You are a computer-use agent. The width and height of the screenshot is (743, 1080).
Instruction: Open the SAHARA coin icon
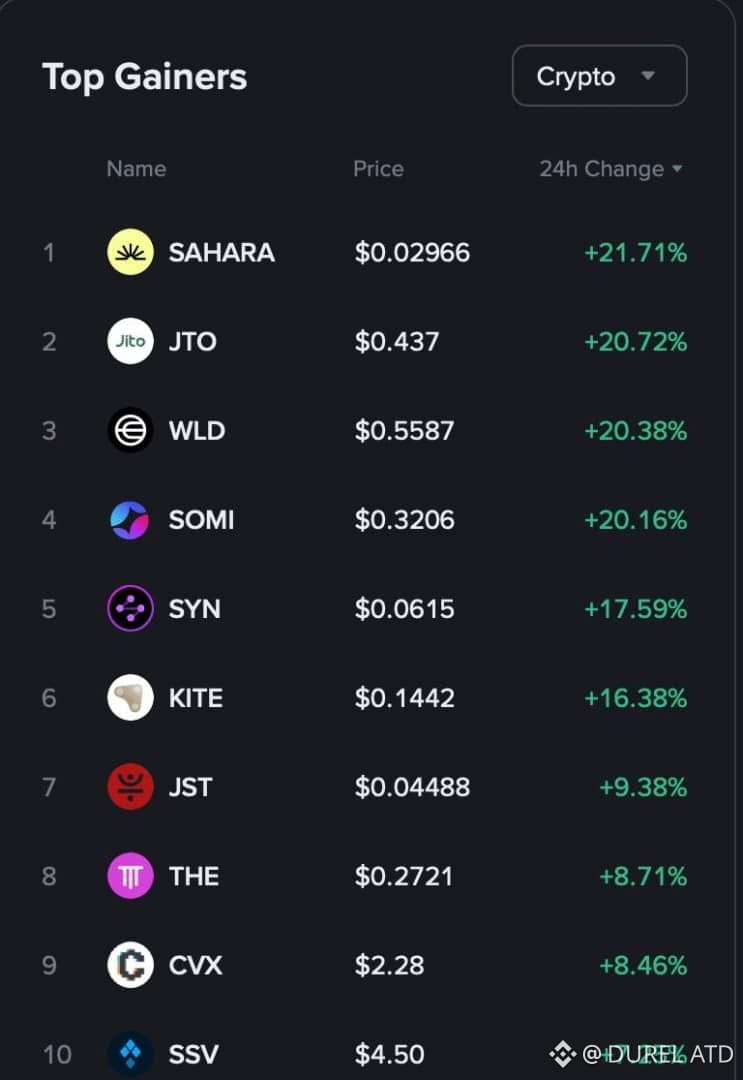[x=130, y=252]
